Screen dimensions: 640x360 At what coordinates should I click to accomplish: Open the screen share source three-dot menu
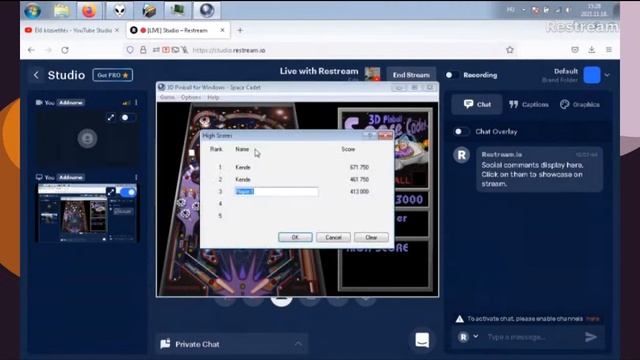click(x=136, y=177)
